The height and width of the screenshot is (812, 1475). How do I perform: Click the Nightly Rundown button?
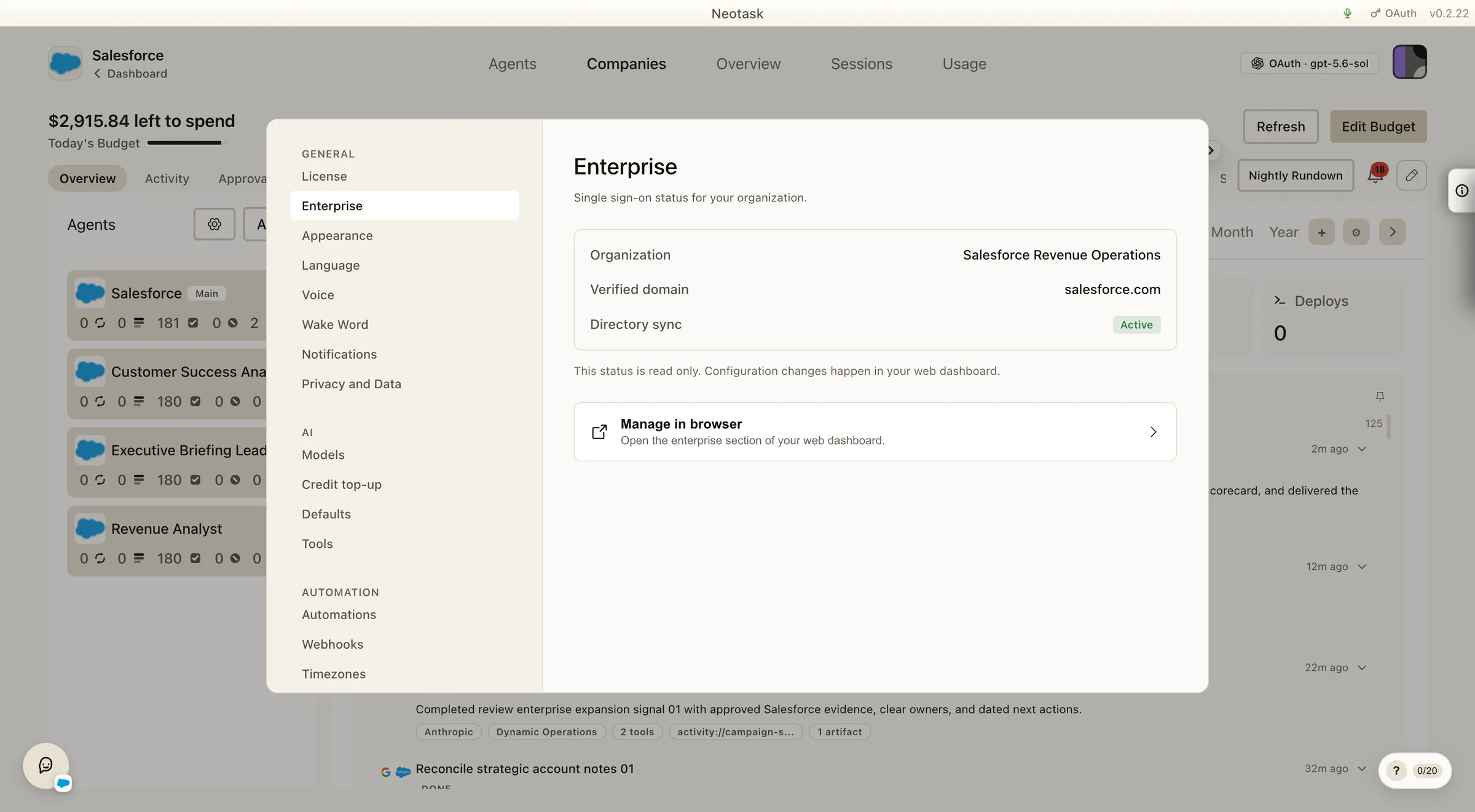click(x=1296, y=176)
